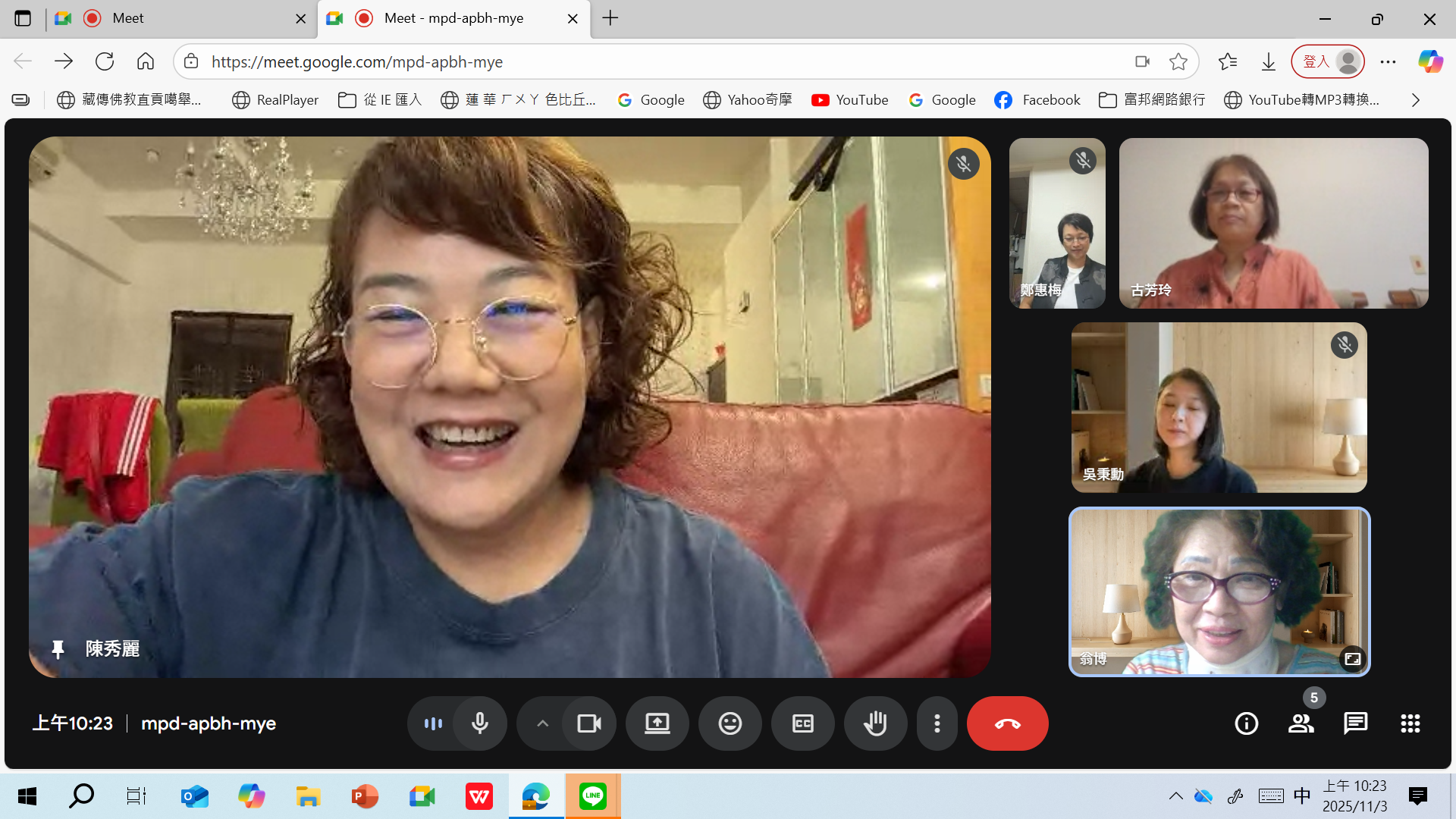Open the YouTube bookmark link
The width and height of the screenshot is (1456, 819).
(850, 100)
